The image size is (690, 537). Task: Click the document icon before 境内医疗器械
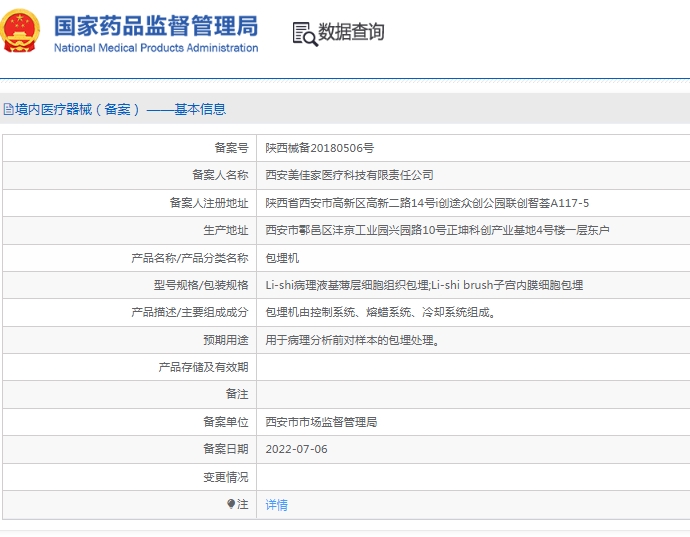8,109
